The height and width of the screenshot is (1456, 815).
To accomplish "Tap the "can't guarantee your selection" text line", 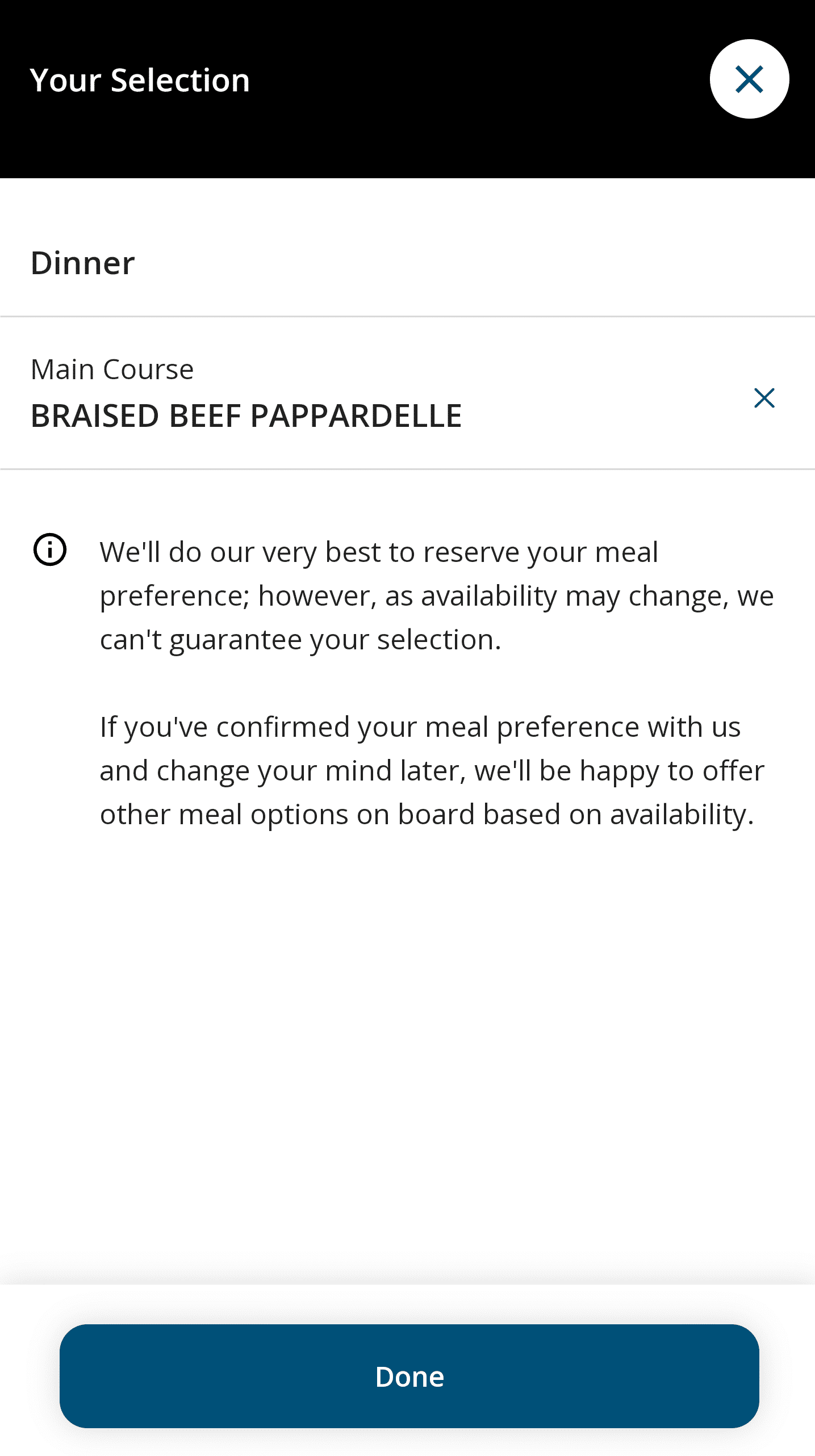I will 300,640.
